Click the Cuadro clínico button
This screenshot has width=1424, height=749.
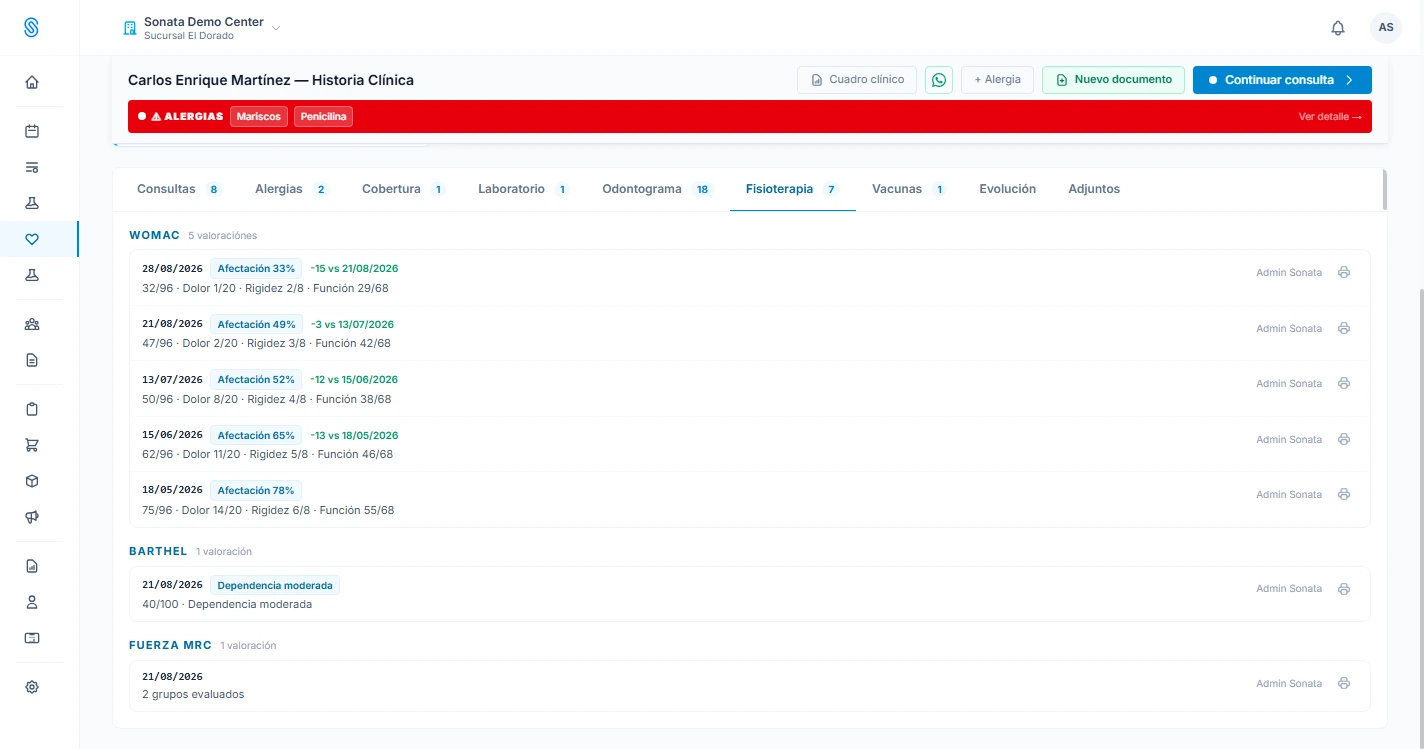pyautogui.click(x=857, y=80)
